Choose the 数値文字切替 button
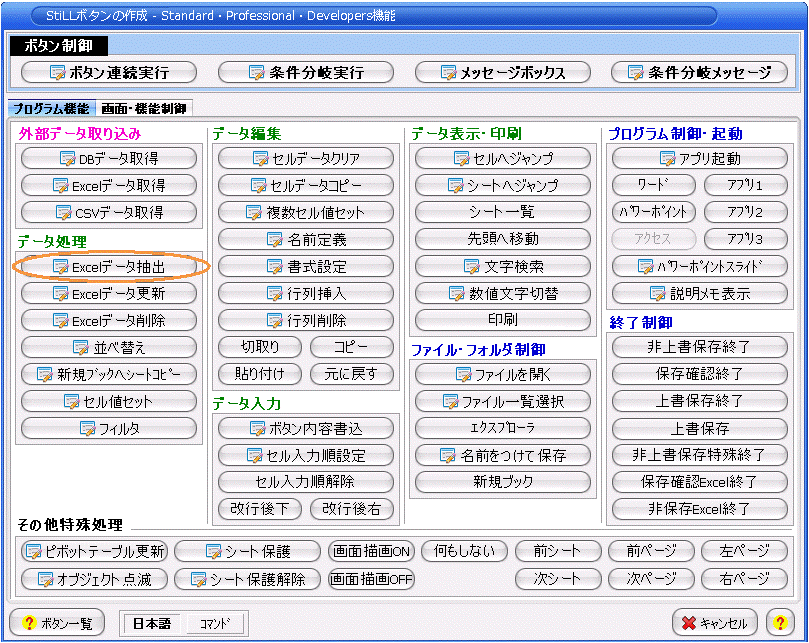This screenshot has width=809, height=643. [503, 293]
